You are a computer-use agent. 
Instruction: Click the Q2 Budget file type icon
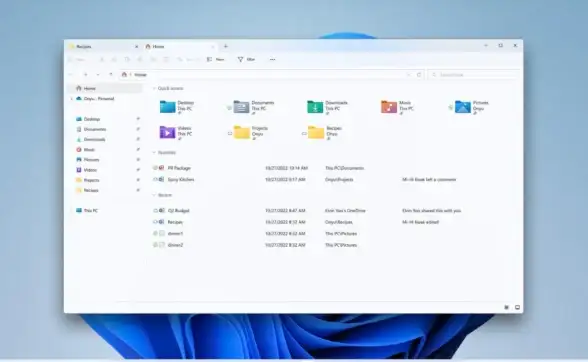click(x=162, y=210)
